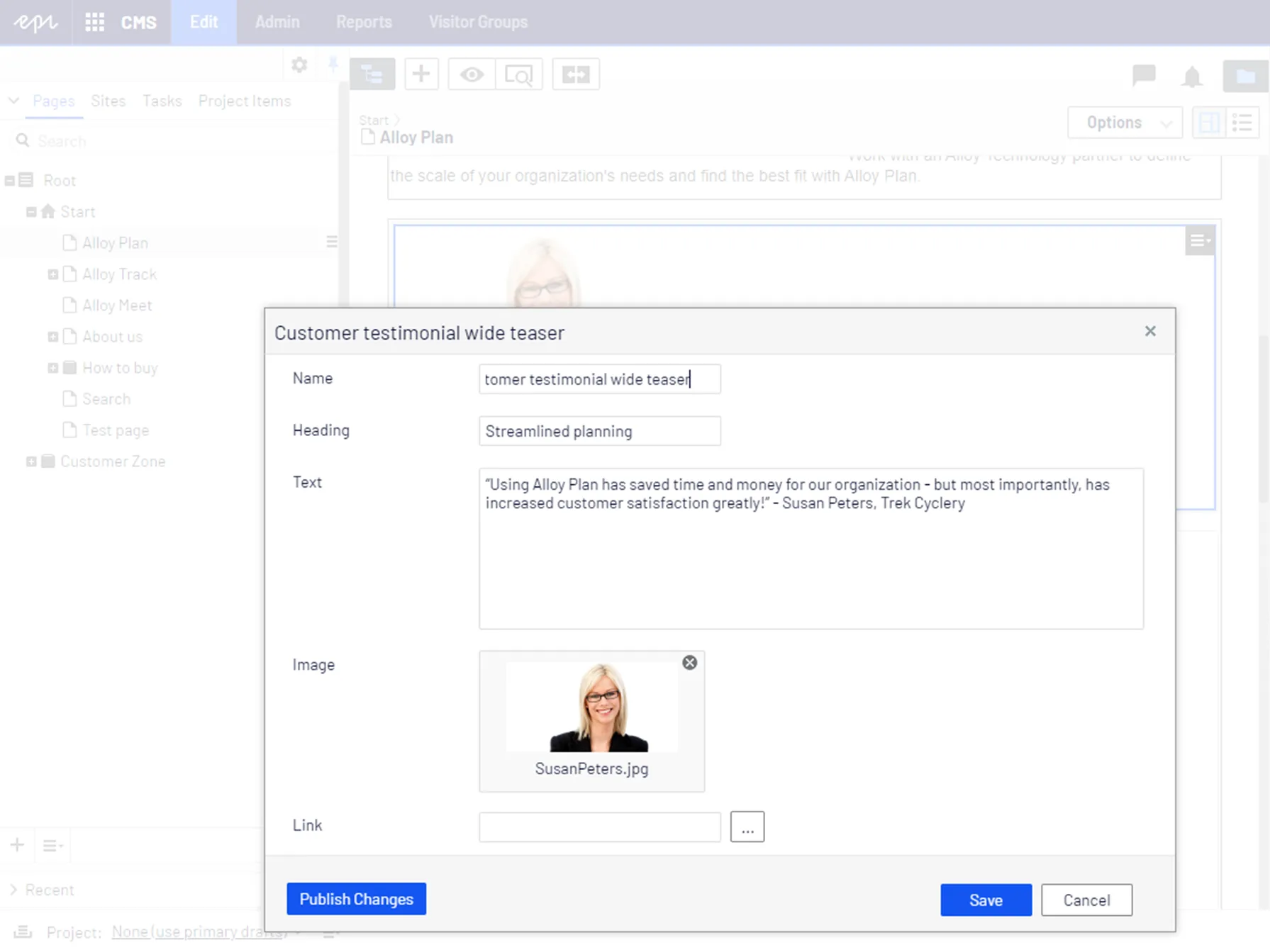Open the Admin menu tab
Viewport: 1270px width, 952px height.
[x=277, y=22]
